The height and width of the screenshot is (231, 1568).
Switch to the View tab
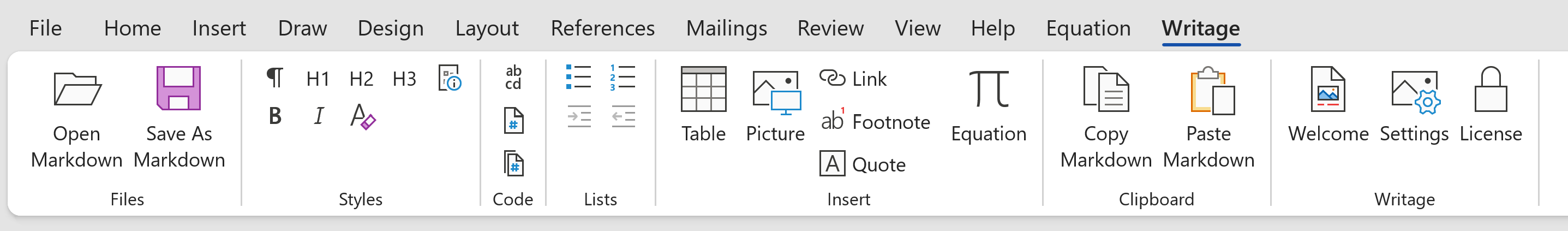click(917, 28)
